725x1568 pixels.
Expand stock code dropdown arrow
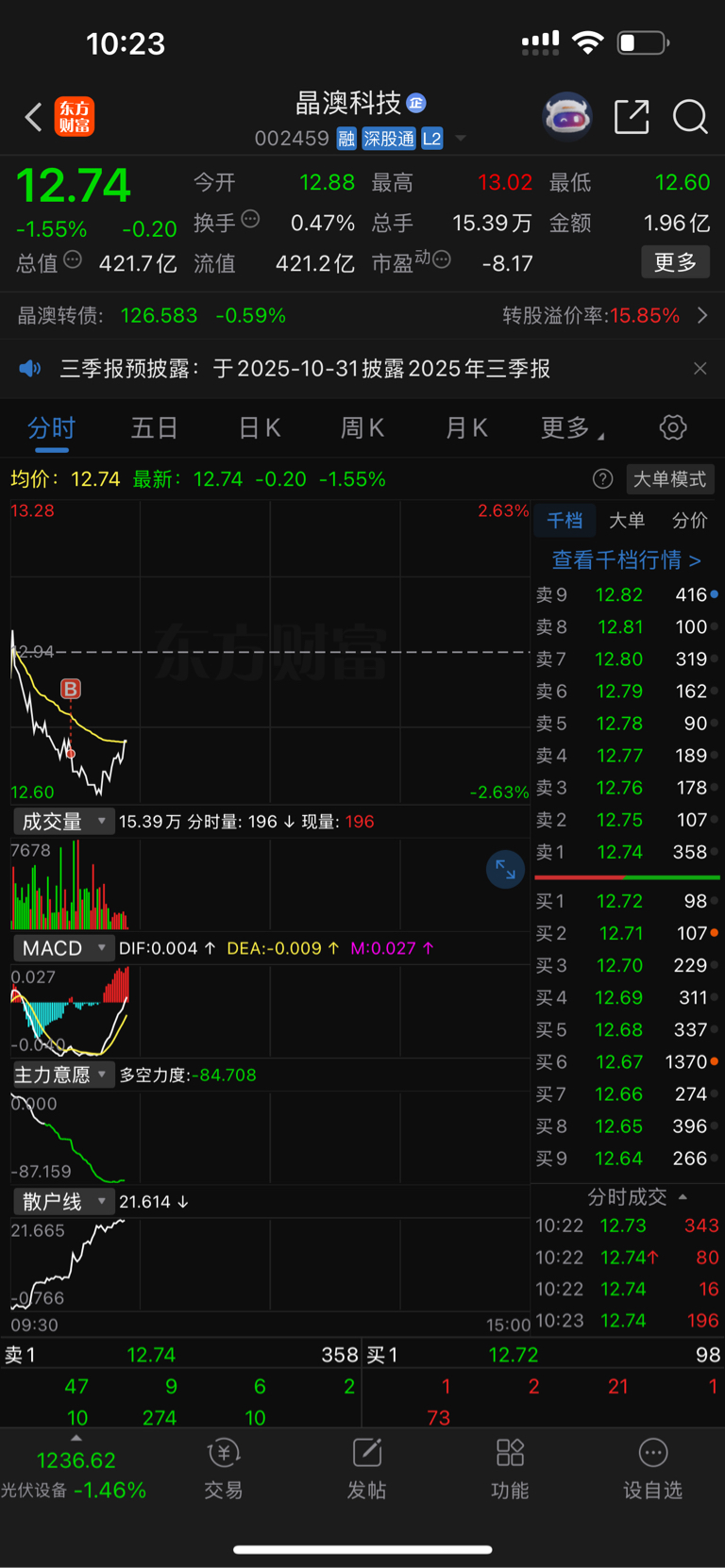(461, 139)
